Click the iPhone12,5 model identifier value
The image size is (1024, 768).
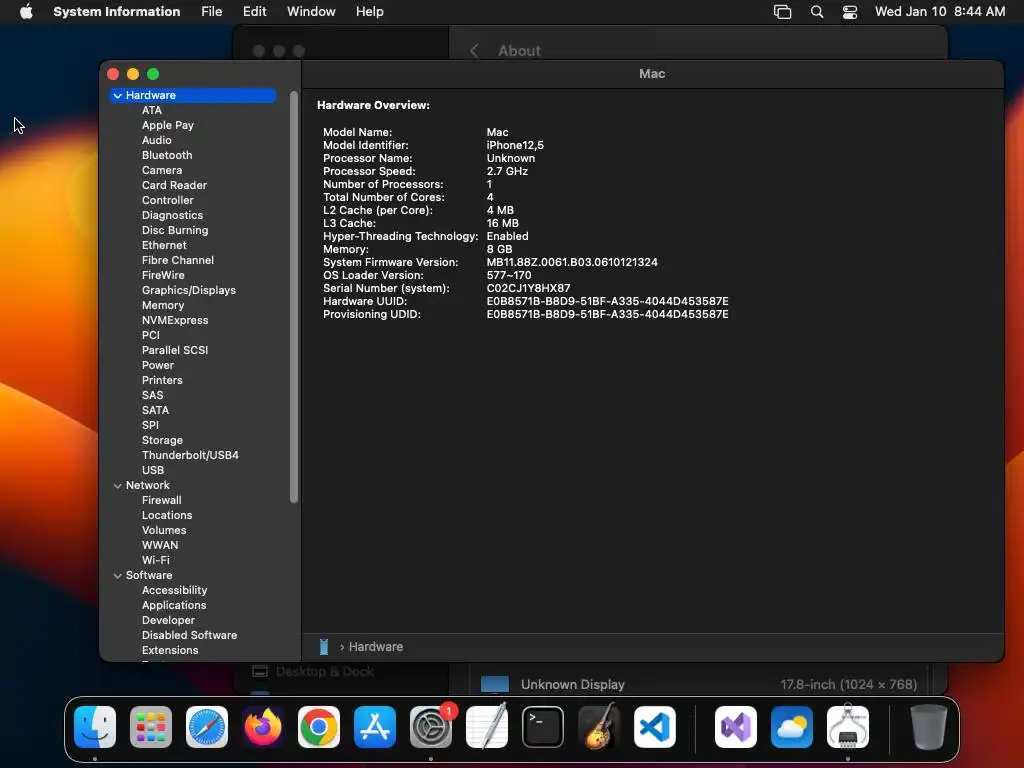[x=515, y=145]
